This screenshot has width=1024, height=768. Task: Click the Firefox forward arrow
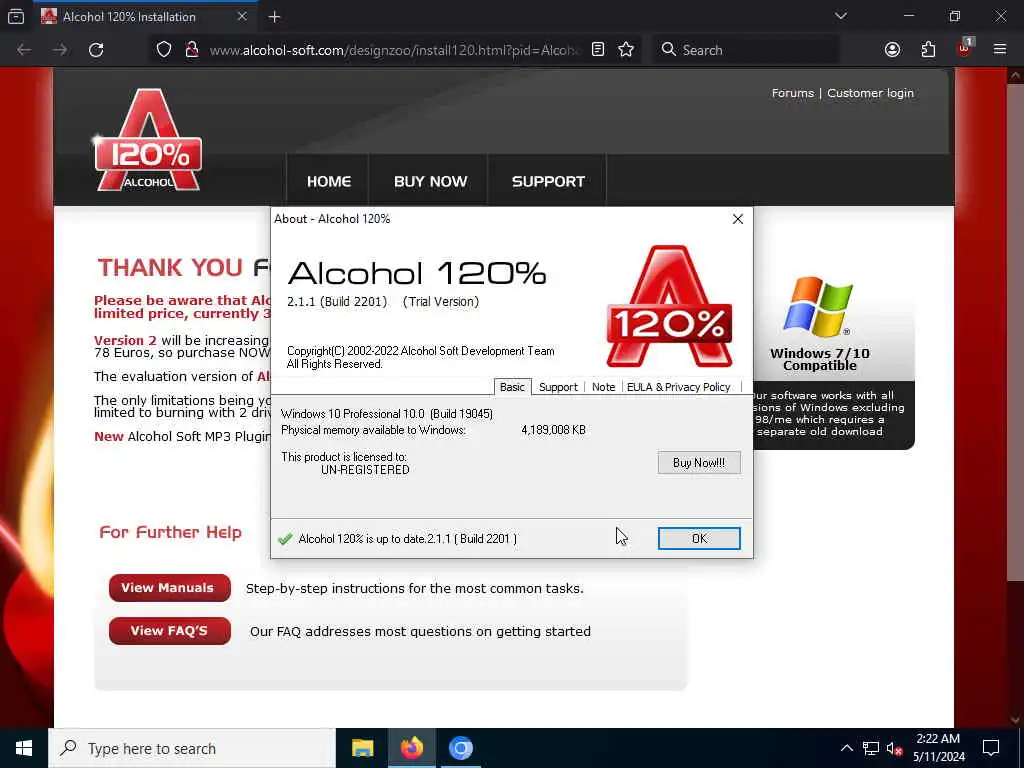coord(60,50)
